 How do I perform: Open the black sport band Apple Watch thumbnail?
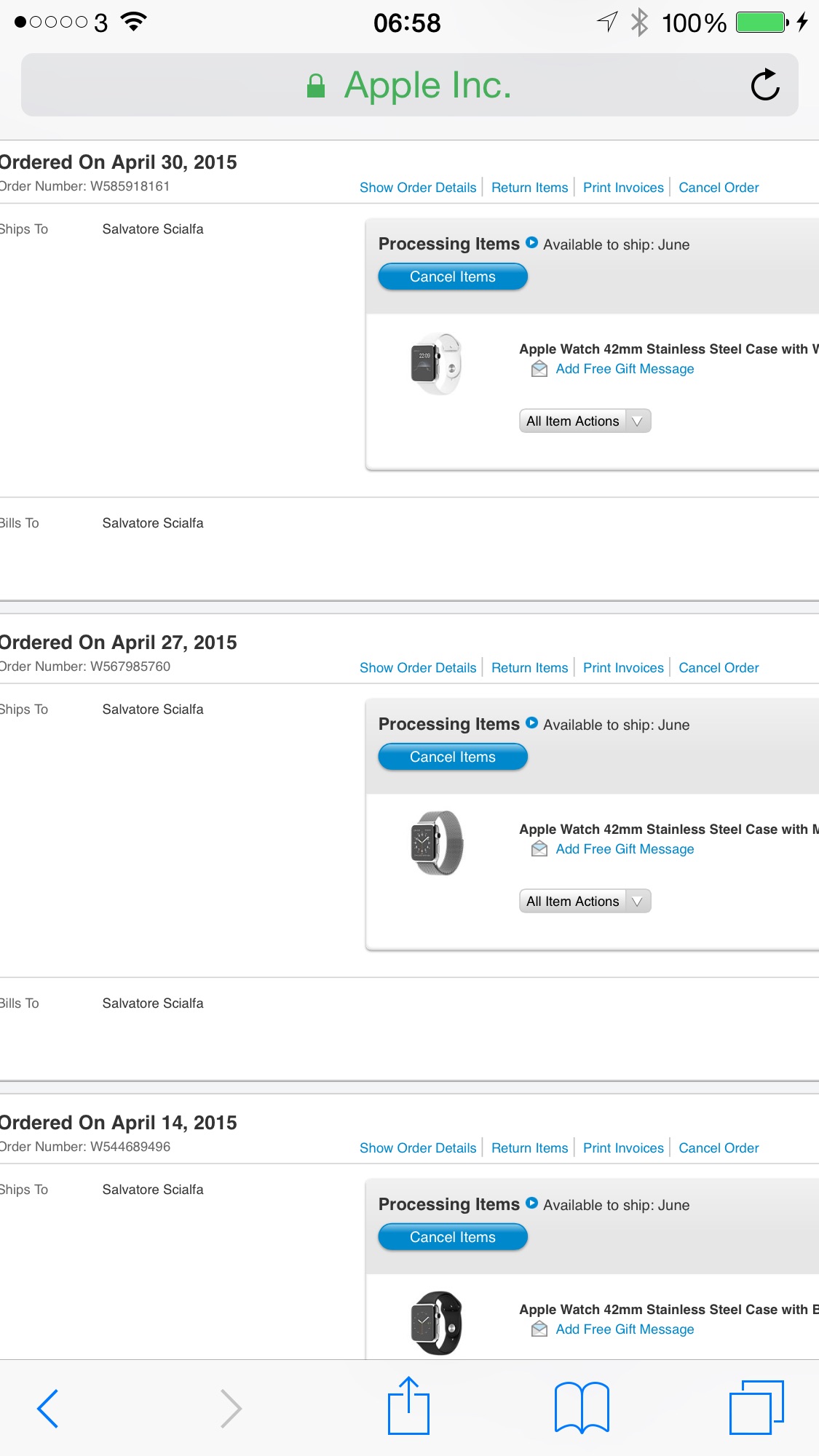(x=437, y=1323)
